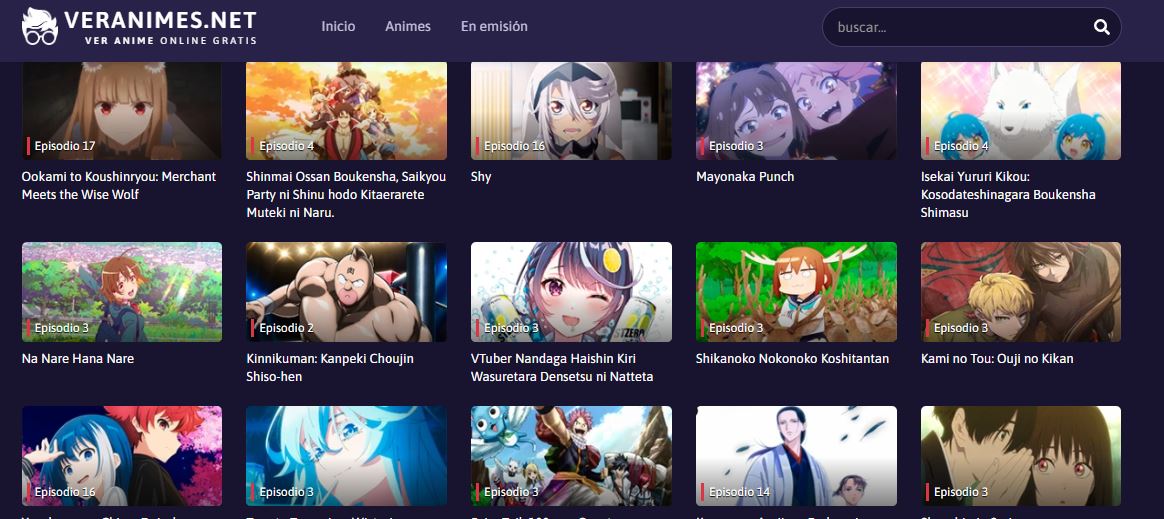Open the Animes menu item
This screenshot has height=519, width=1164.
(408, 26)
